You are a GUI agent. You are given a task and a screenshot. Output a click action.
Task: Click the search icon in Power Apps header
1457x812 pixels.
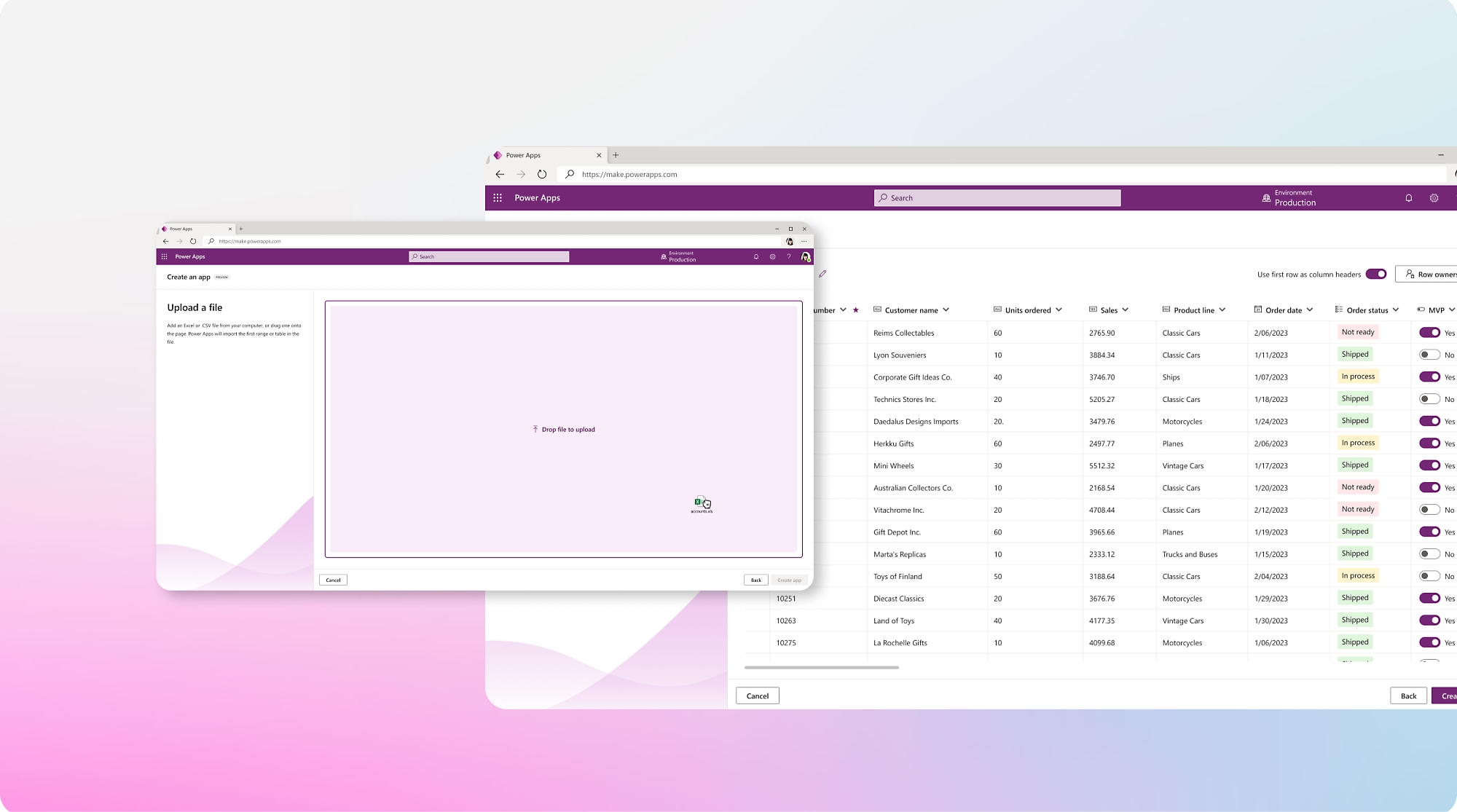[x=884, y=197]
